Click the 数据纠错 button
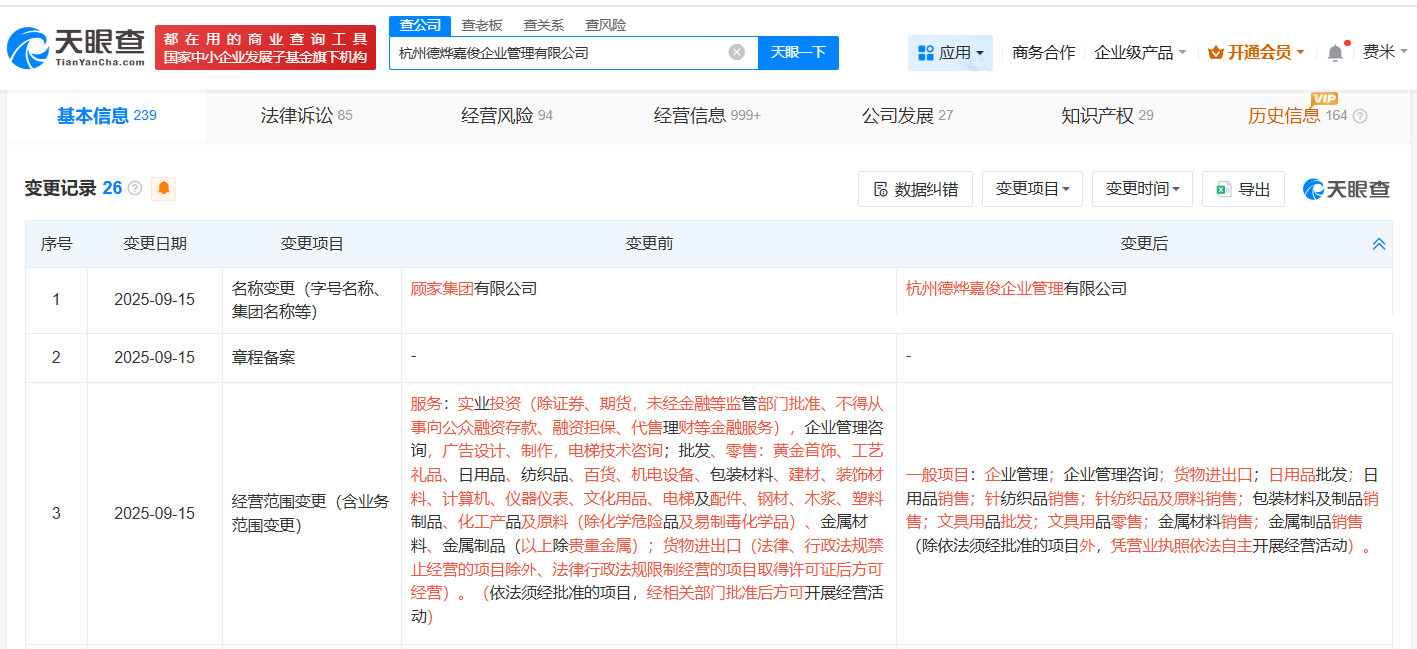Image resolution: width=1417 pixels, height=649 pixels. [915, 188]
